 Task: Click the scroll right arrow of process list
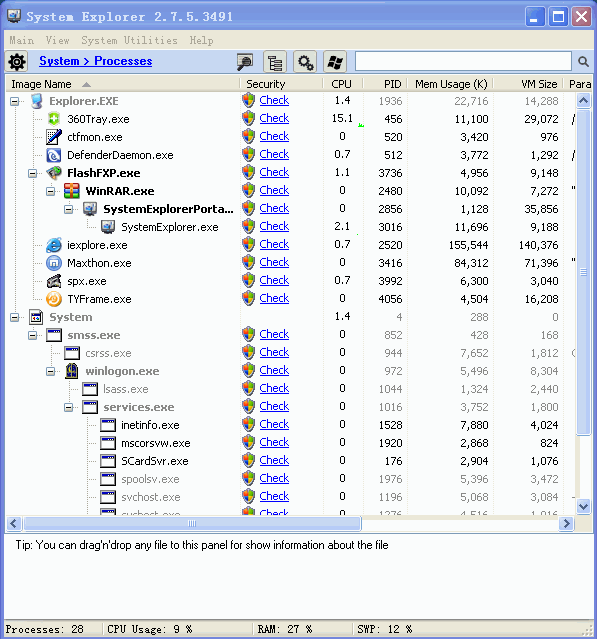point(566,523)
